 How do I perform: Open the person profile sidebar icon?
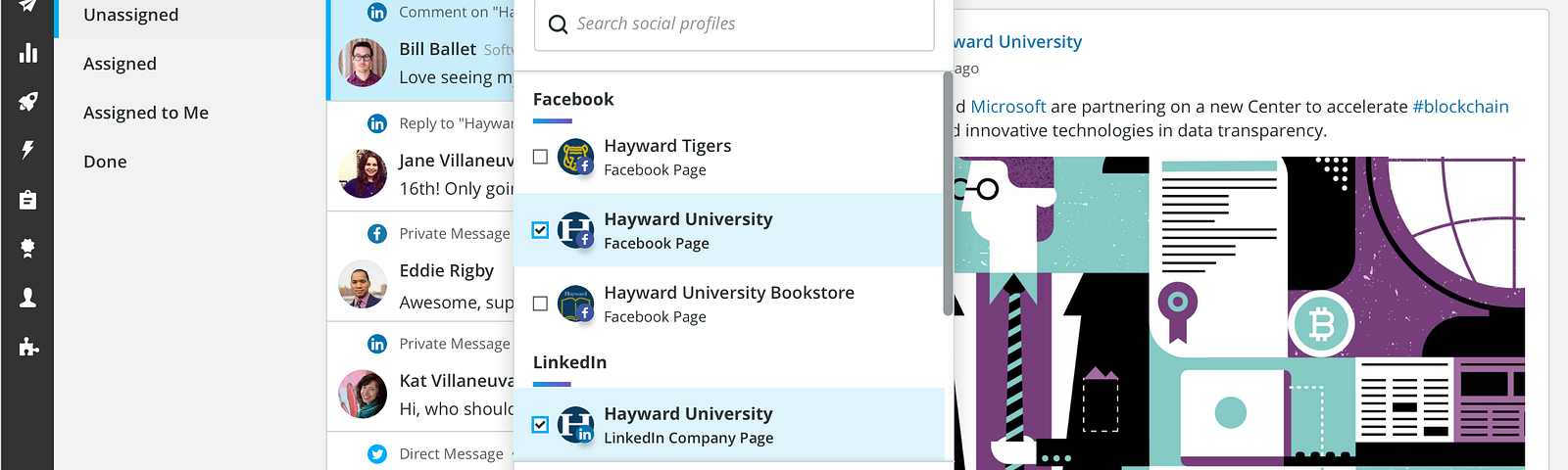[28, 298]
